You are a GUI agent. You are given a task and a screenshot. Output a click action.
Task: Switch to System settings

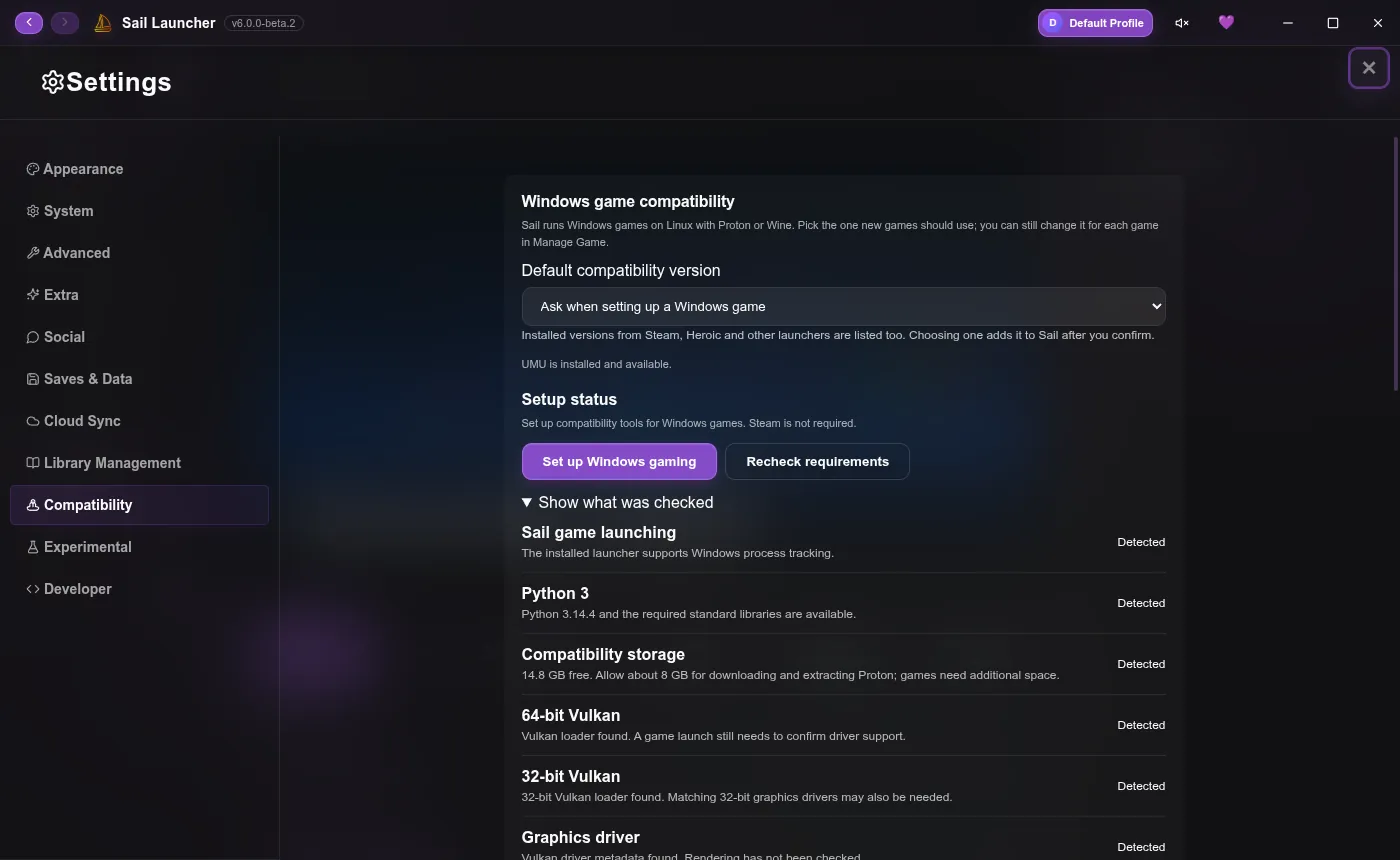(139, 211)
